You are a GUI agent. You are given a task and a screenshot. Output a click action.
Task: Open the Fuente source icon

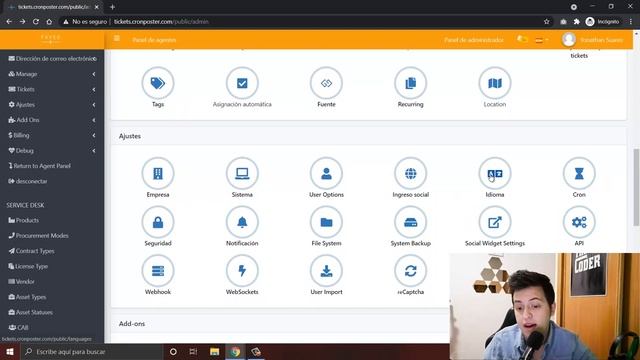(x=326, y=83)
